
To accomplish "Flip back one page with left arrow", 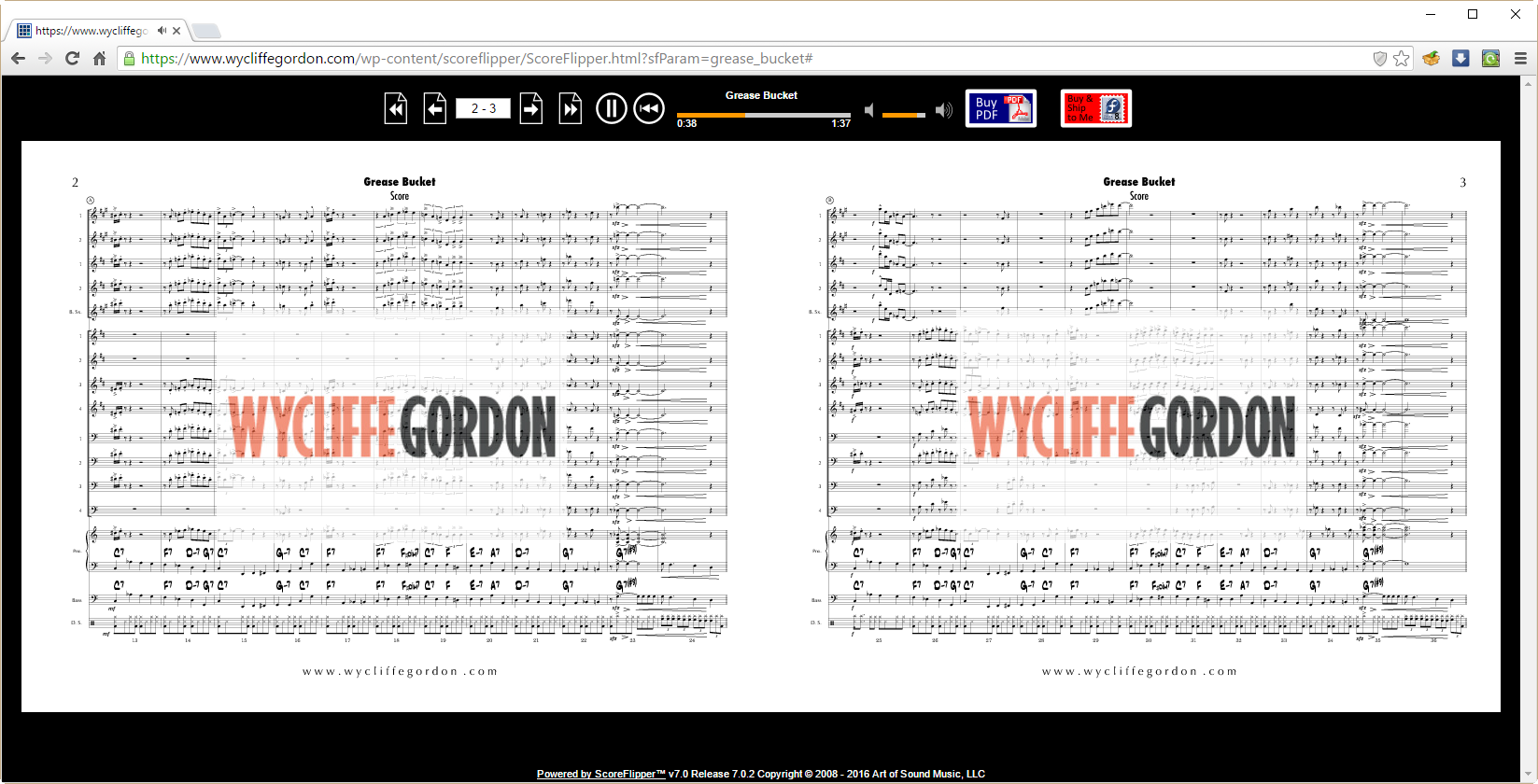I will coord(434,108).
